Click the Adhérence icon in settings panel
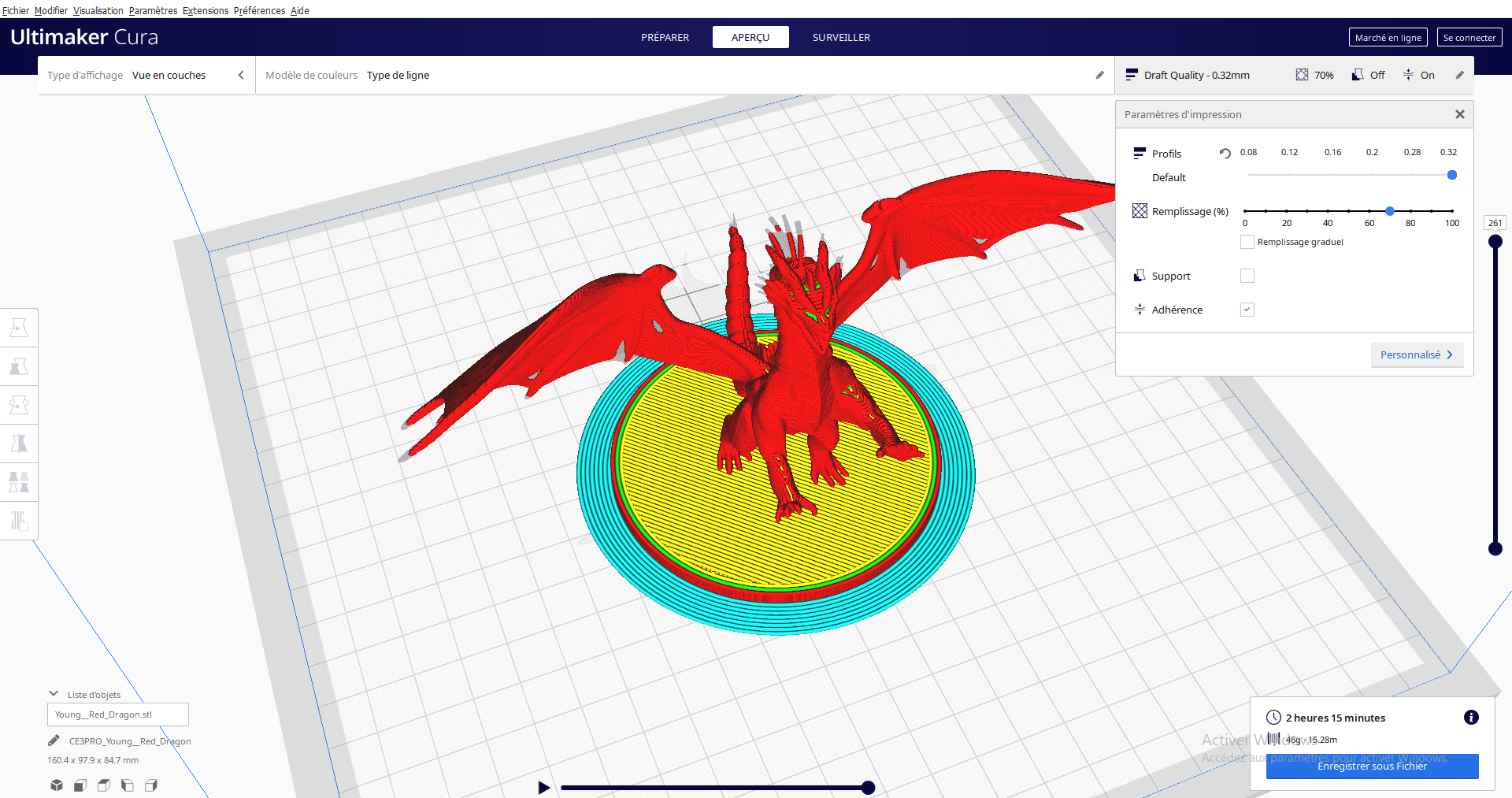The width and height of the screenshot is (1512, 798). tap(1140, 310)
